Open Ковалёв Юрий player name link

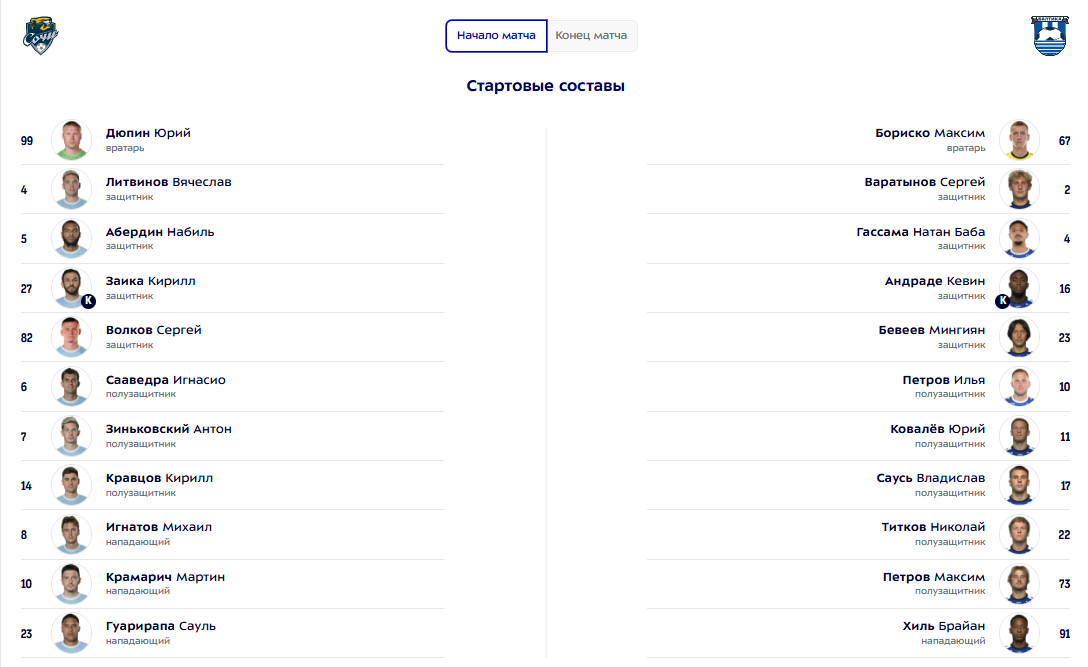(937, 429)
